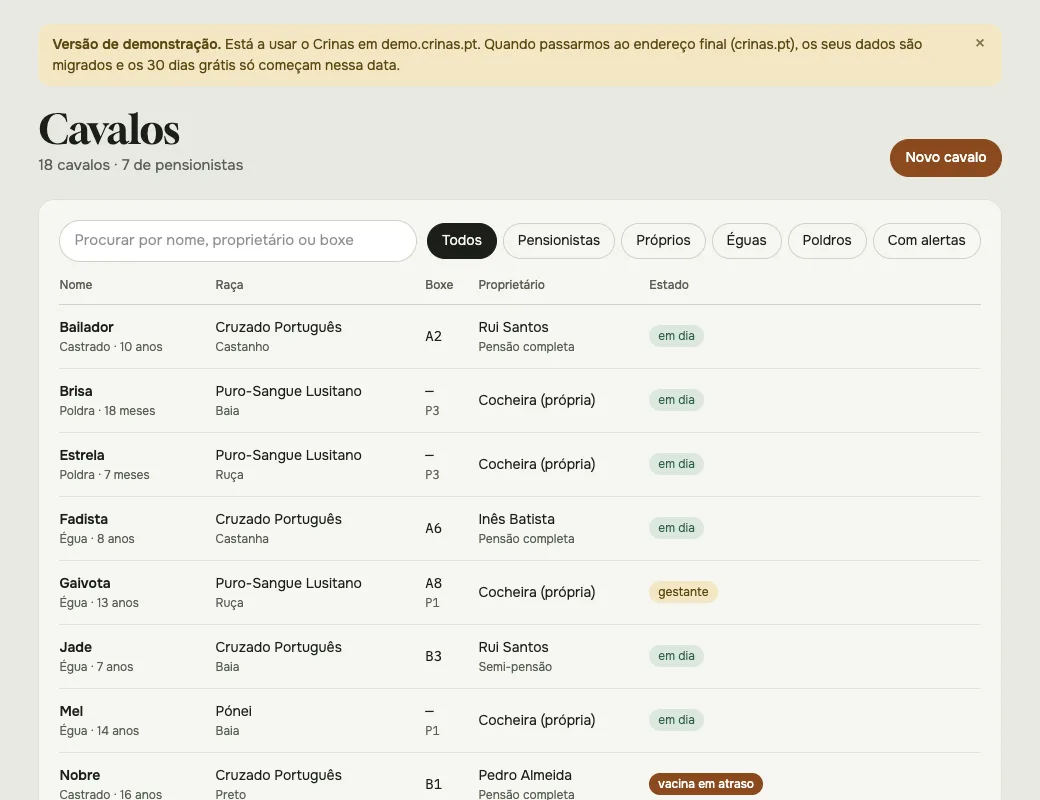Image resolution: width=1040 pixels, height=800 pixels.
Task: Click the Nome column header
Action: point(76,285)
